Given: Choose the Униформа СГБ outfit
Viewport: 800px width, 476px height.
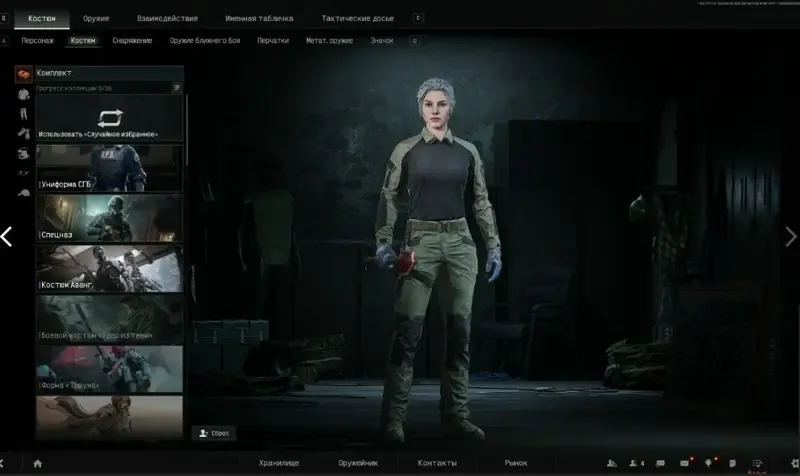Looking at the screenshot, I should click(x=109, y=168).
